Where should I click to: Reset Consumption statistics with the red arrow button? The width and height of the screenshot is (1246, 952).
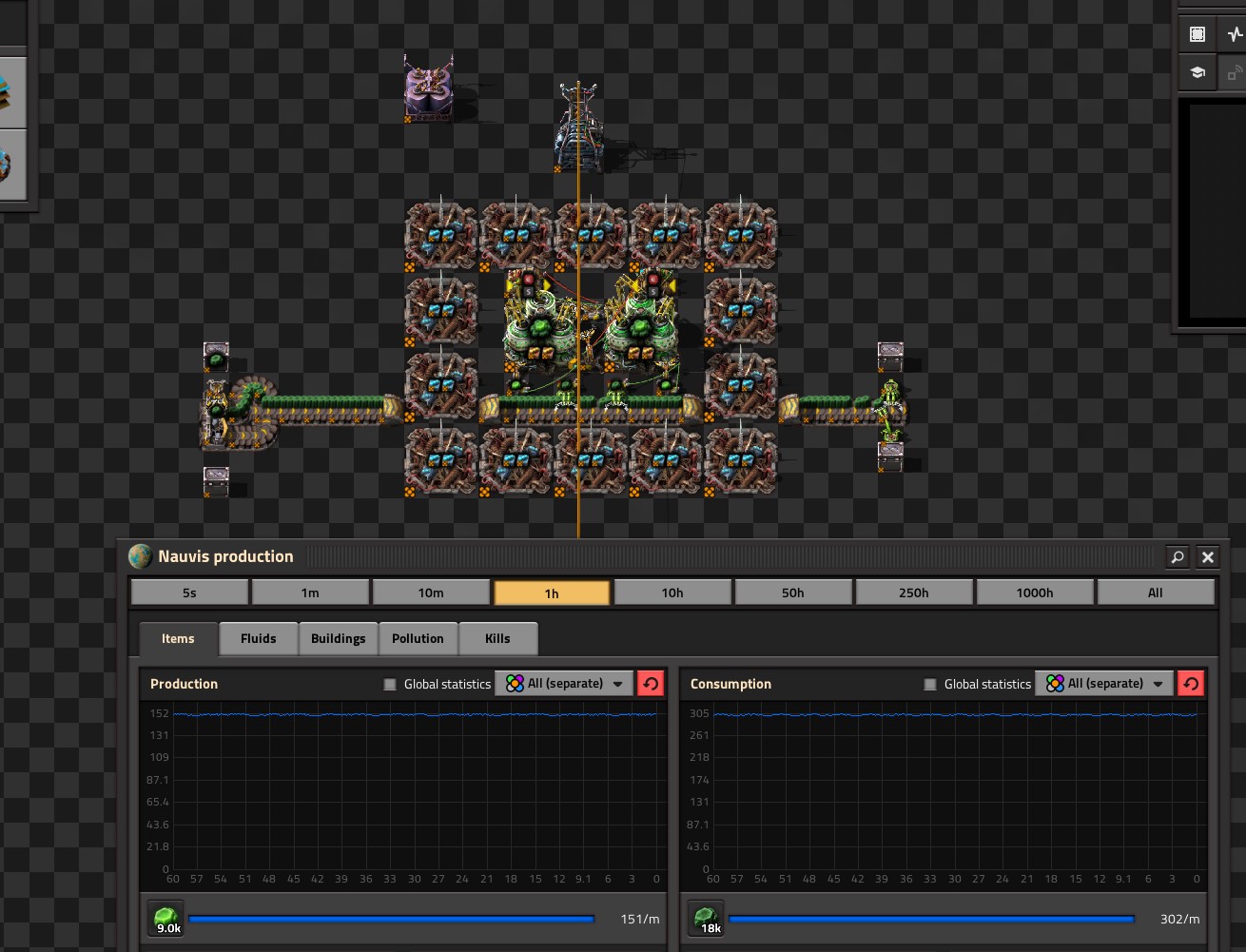(x=1191, y=683)
